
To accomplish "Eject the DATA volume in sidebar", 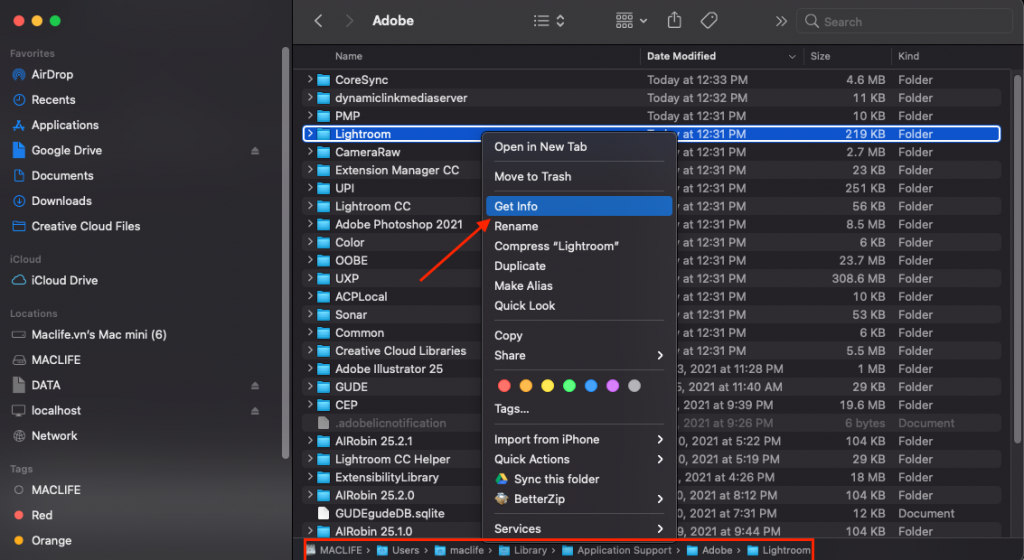I will (x=255, y=385).
